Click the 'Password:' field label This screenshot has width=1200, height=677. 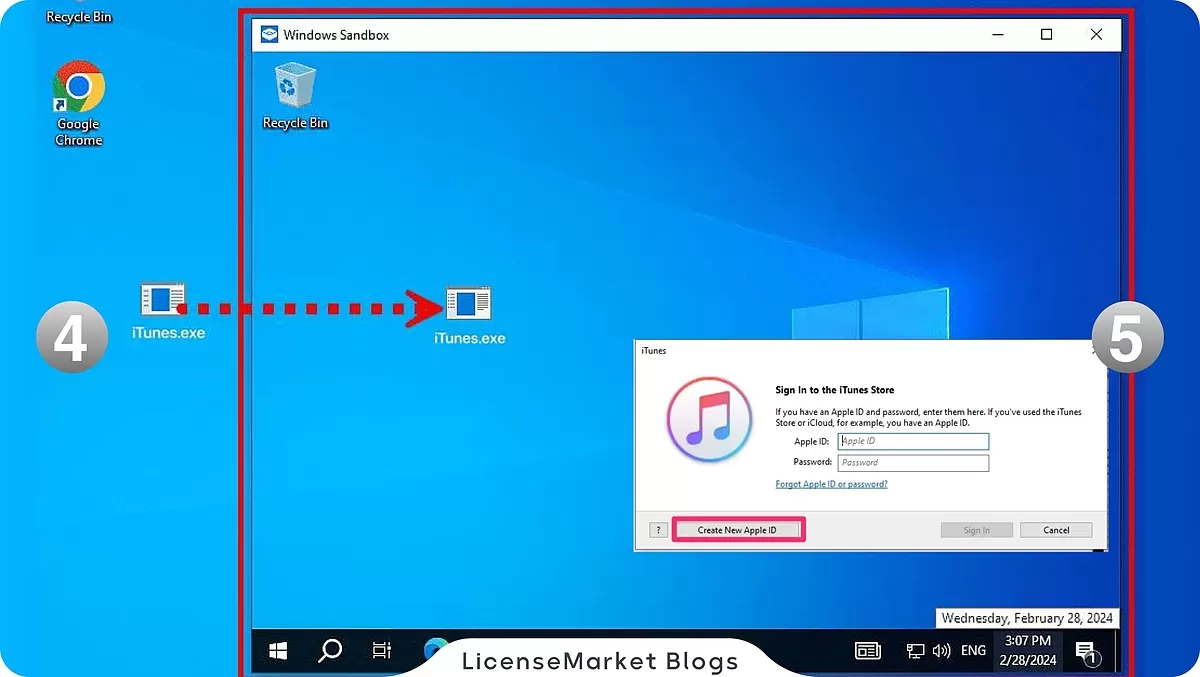pyautogui.click(x=813, y=462)
